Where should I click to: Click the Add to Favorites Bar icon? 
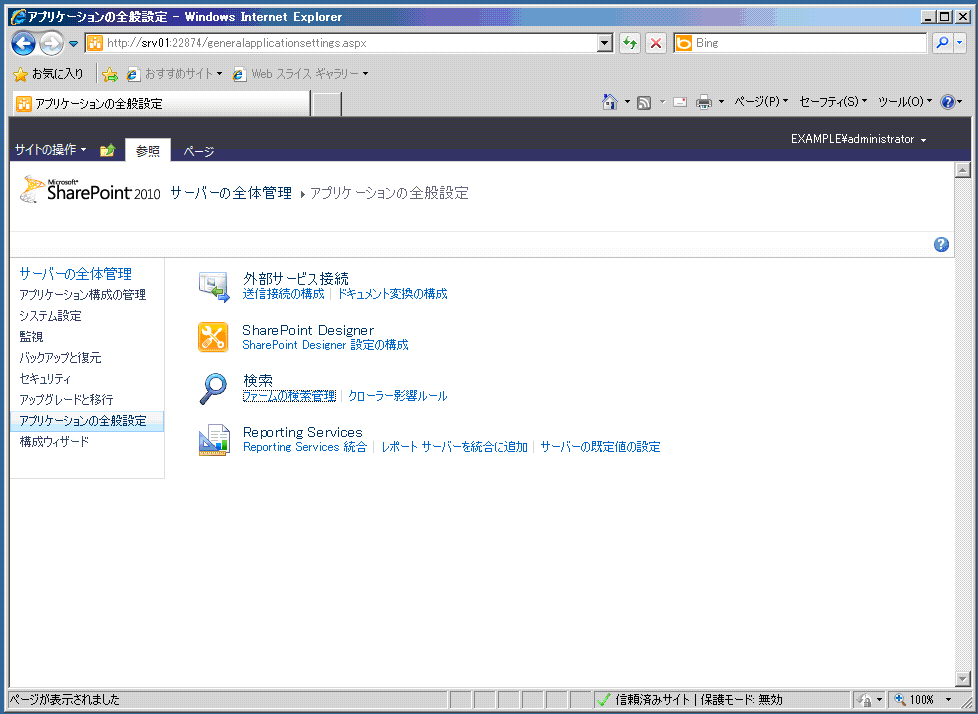coord(110,74)
